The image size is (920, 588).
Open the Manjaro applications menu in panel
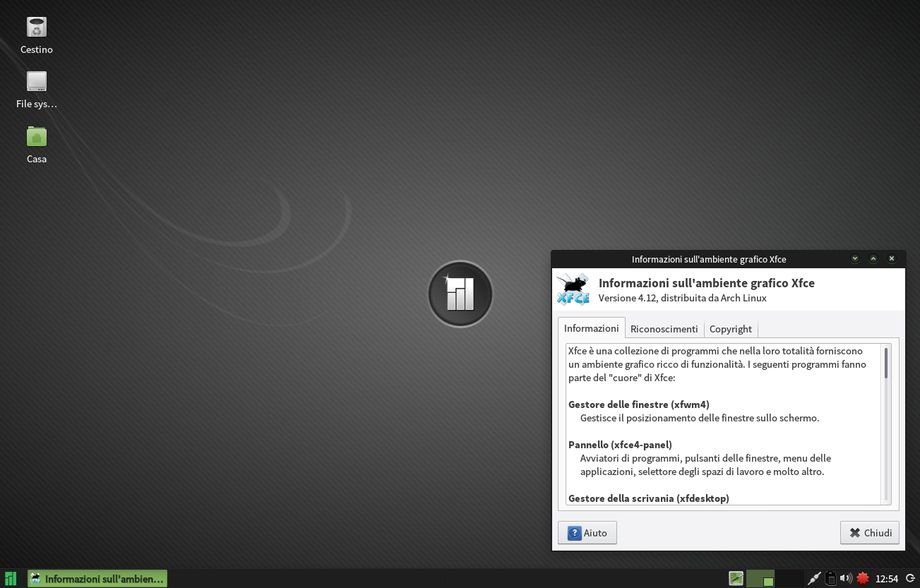10,578
